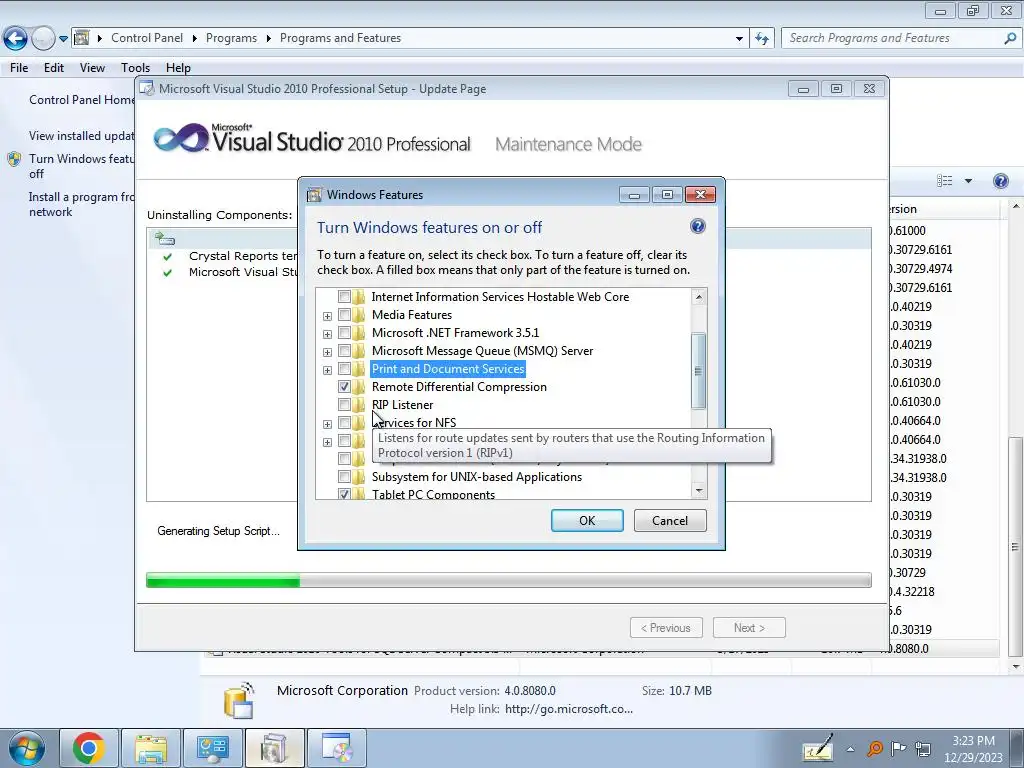Open the View menu
Viewport: 1024px width, 768px height.
click(92, 68)
